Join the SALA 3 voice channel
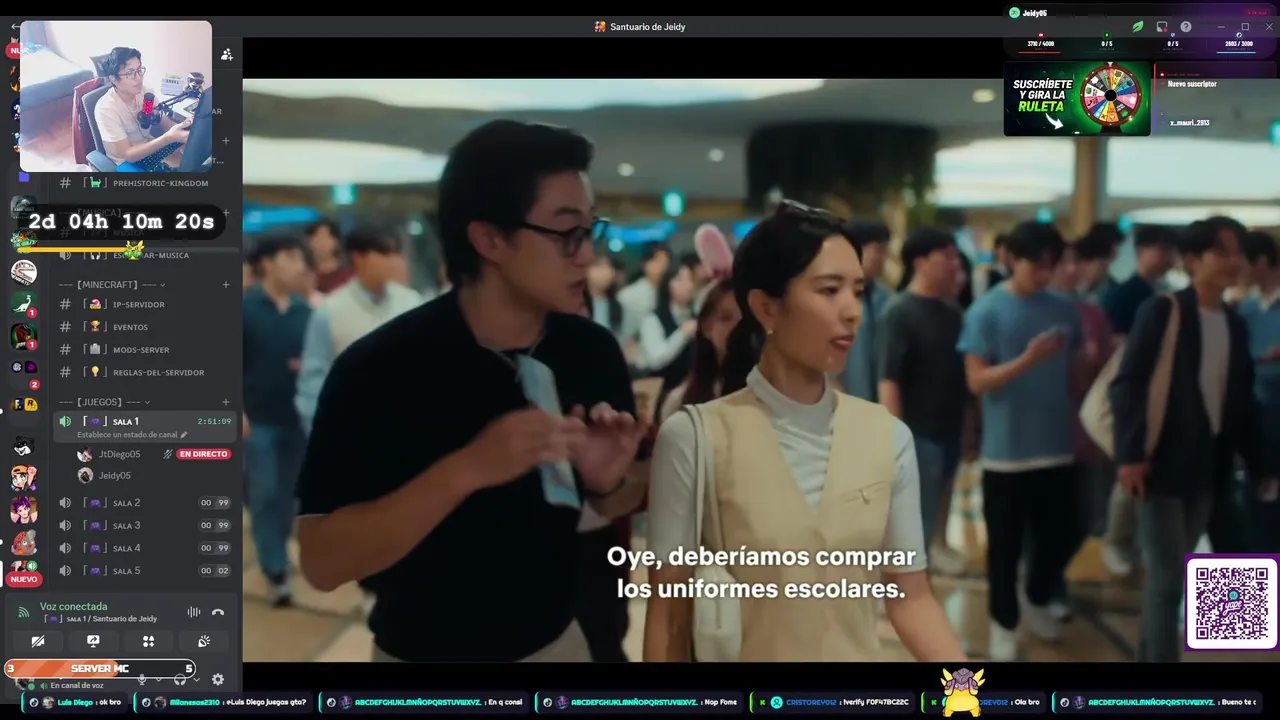The image size is (1280, 720). [145, 525]
